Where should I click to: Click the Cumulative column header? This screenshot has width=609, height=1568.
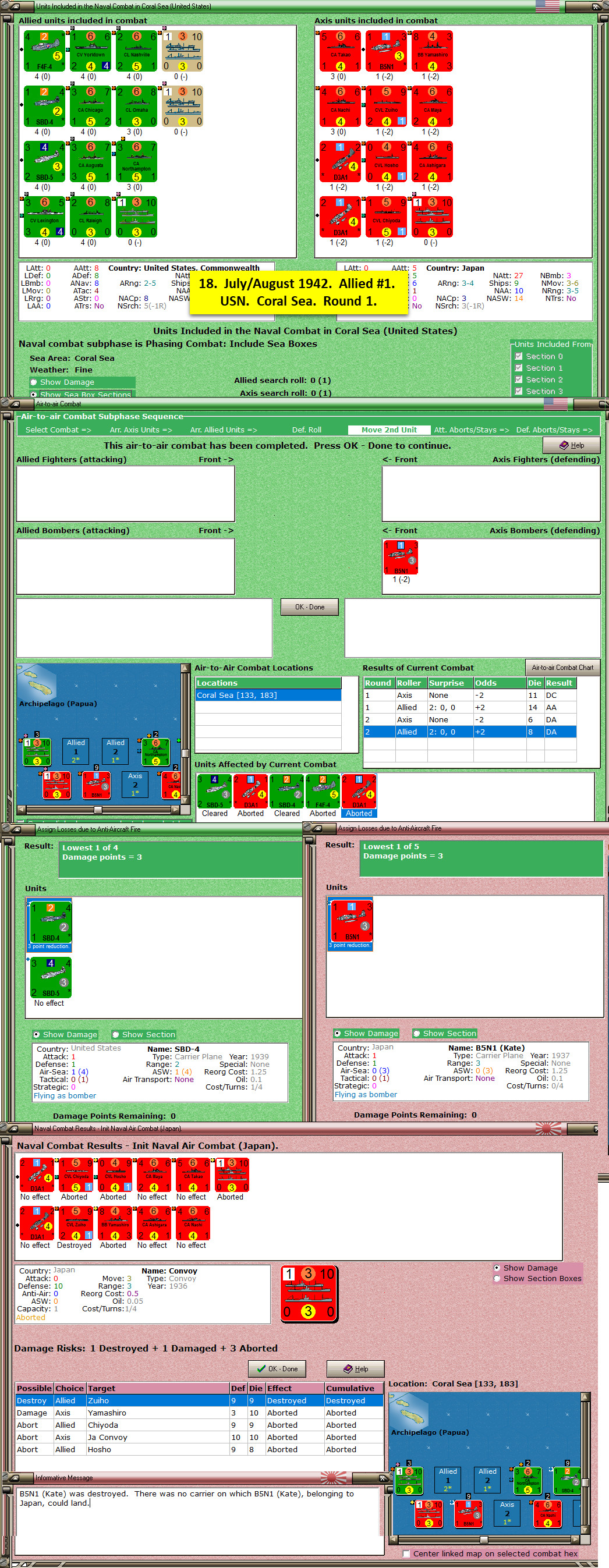tap(354, 1388)
